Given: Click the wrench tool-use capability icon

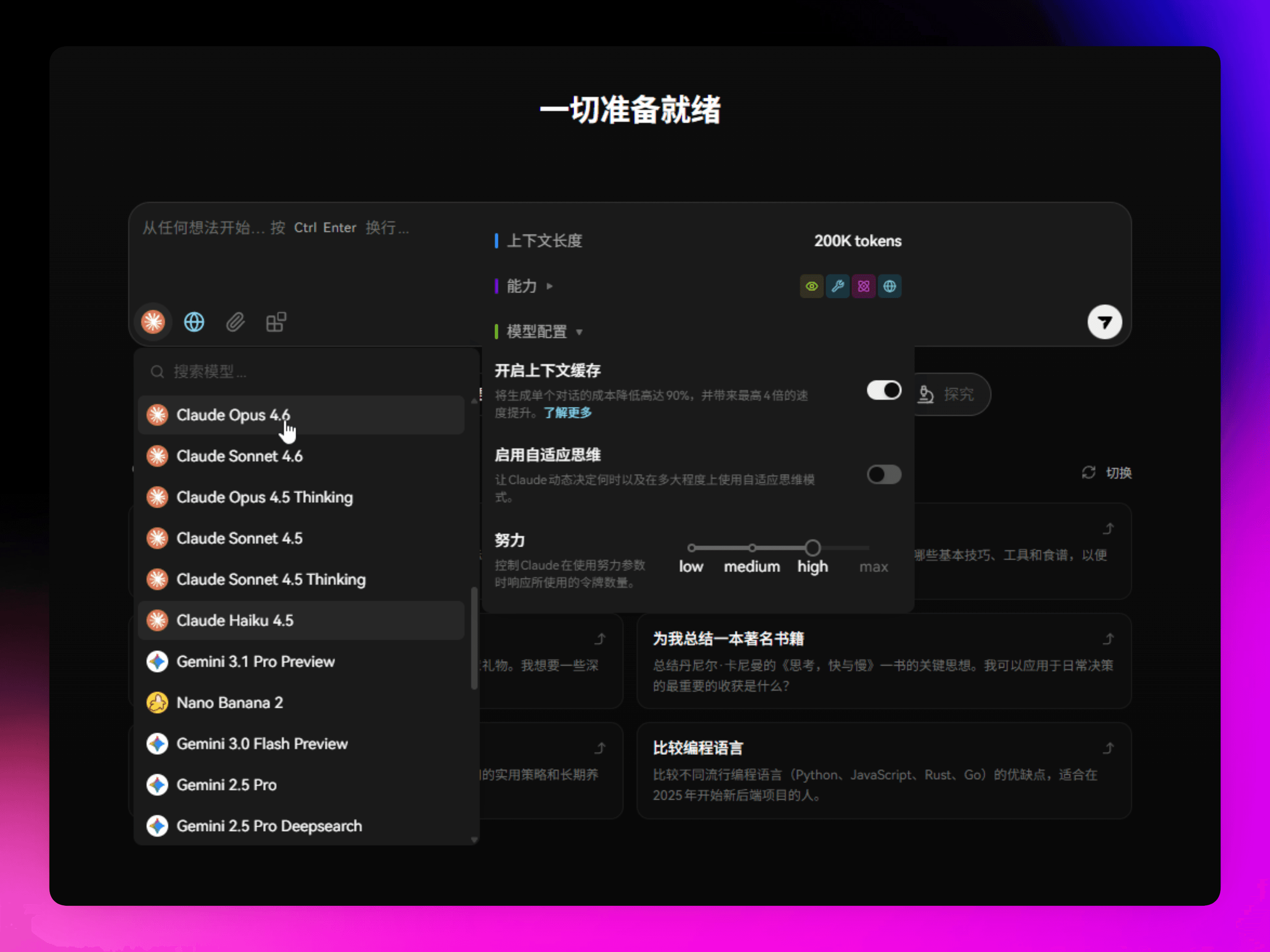Looking at the screenshot, I should (x=837, y=286).
